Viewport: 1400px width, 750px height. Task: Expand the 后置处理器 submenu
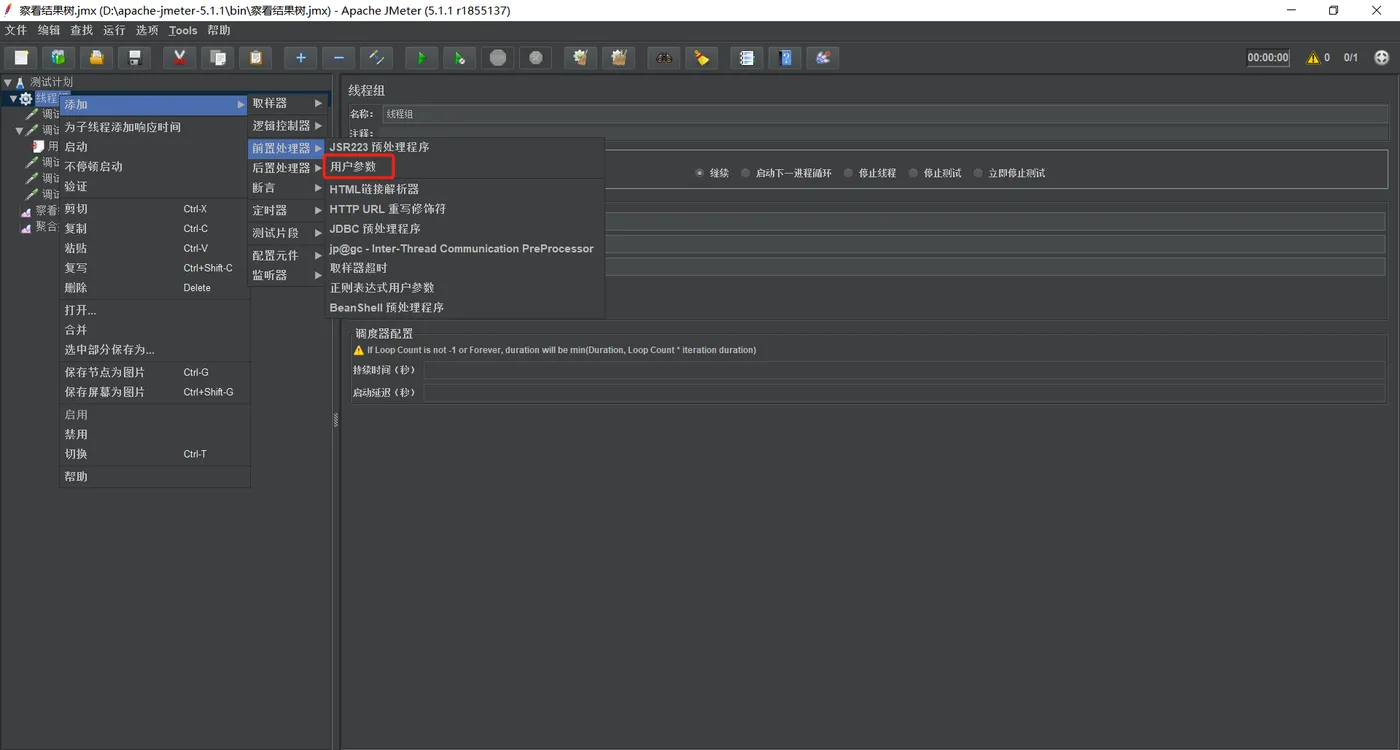[287, 168]
